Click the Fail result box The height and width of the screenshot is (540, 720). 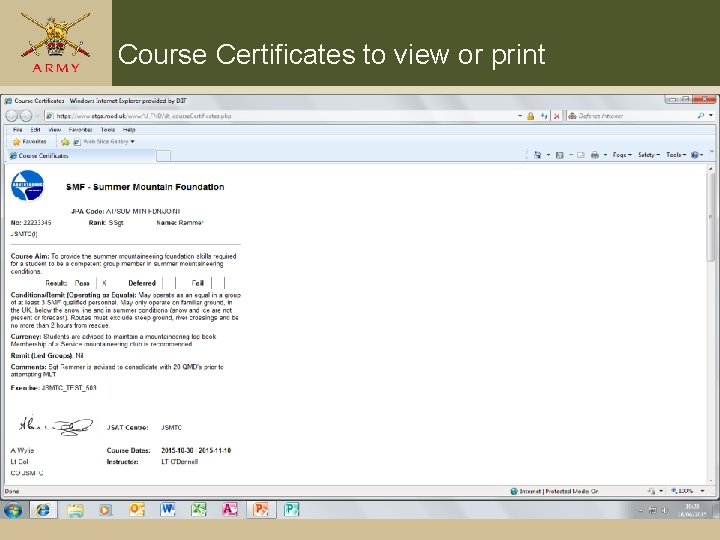tap(218, 283)
